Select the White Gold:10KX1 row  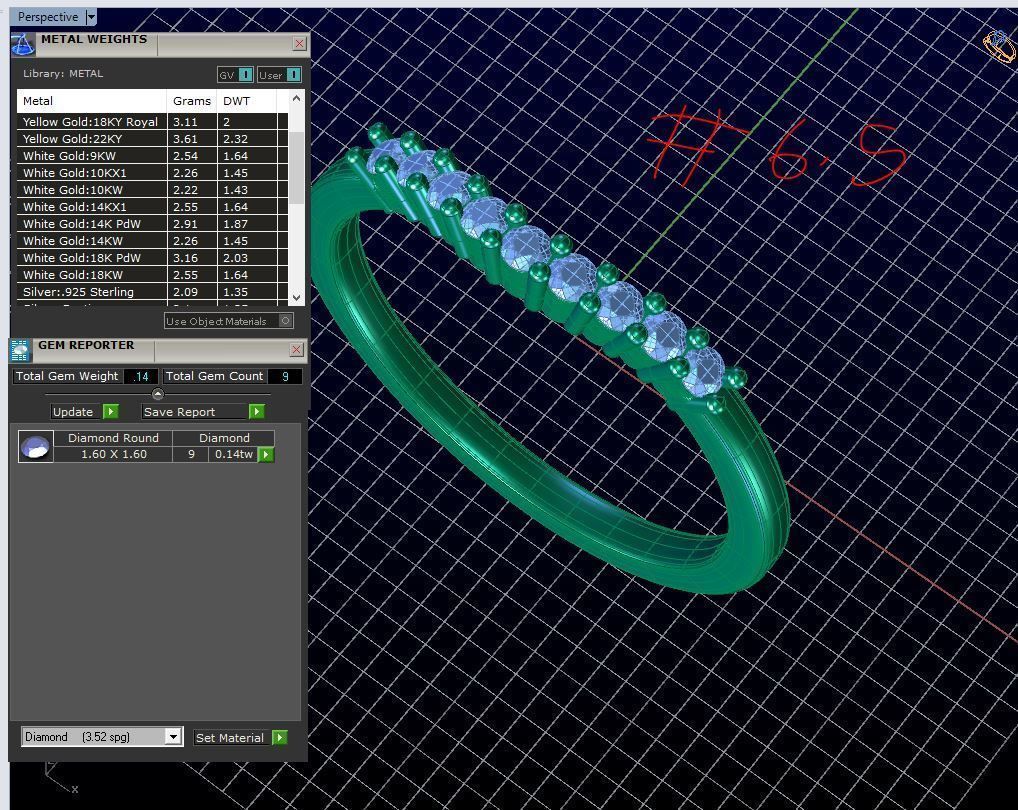[x=153, y=173]
